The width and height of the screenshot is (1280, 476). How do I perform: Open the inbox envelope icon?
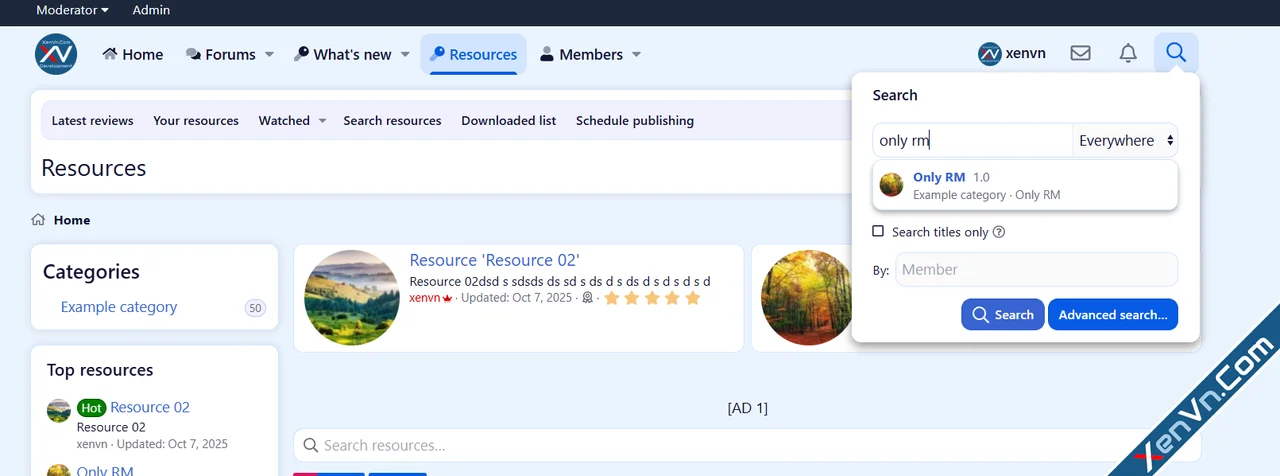pos(1080,54)
